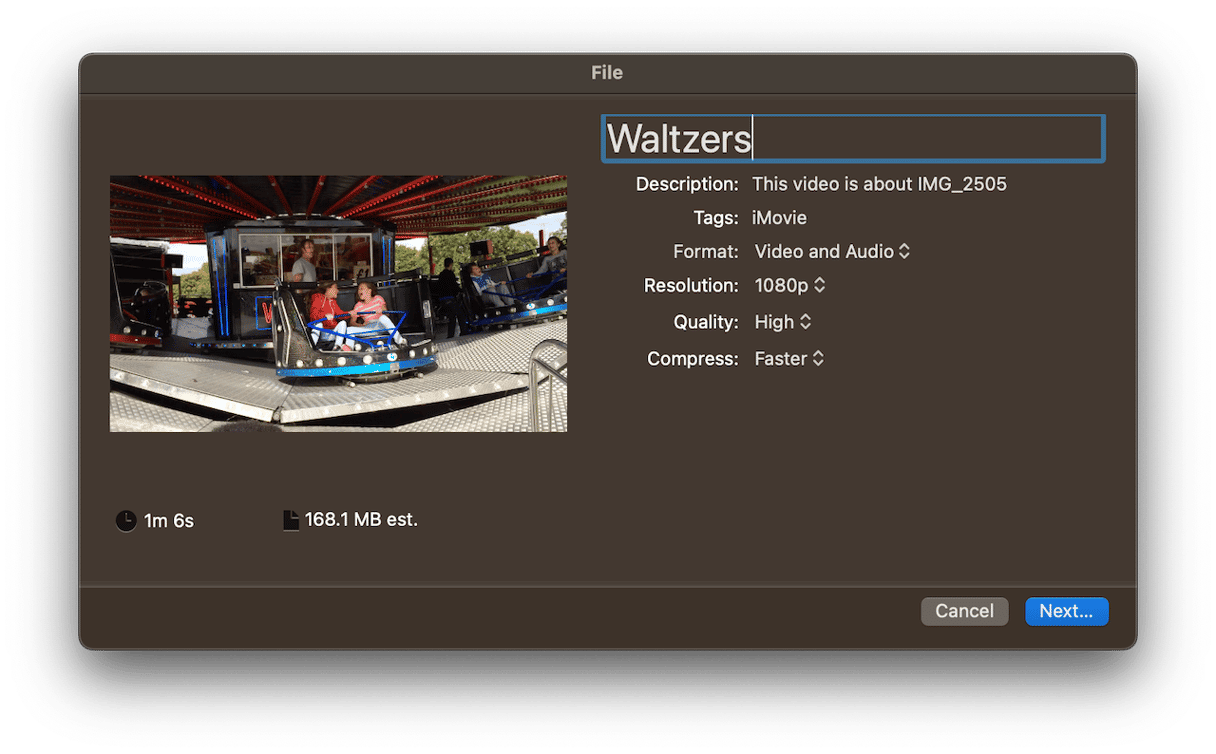Click the Next... button
1216x754 pixels.
pos(1066,611)
